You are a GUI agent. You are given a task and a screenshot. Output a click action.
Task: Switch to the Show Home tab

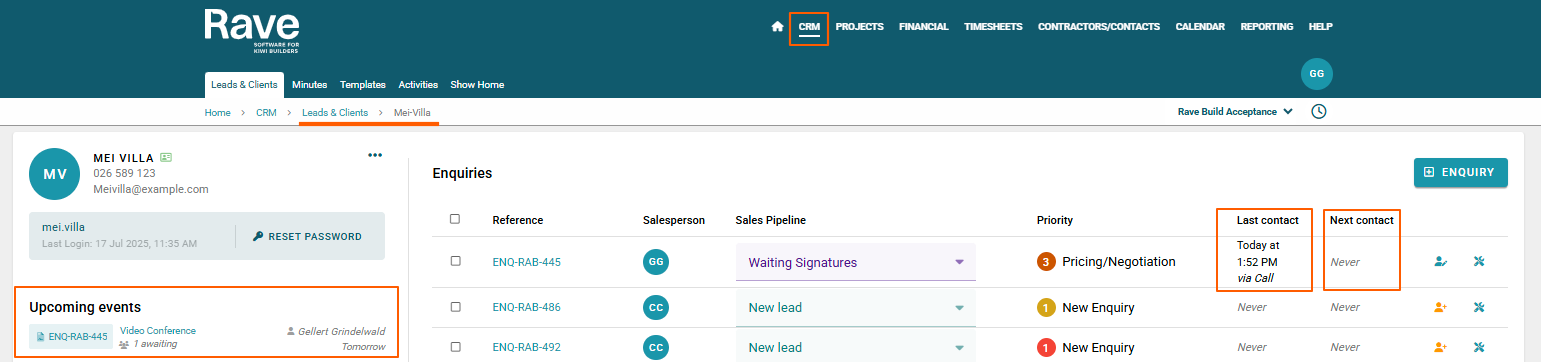point(477,85)
